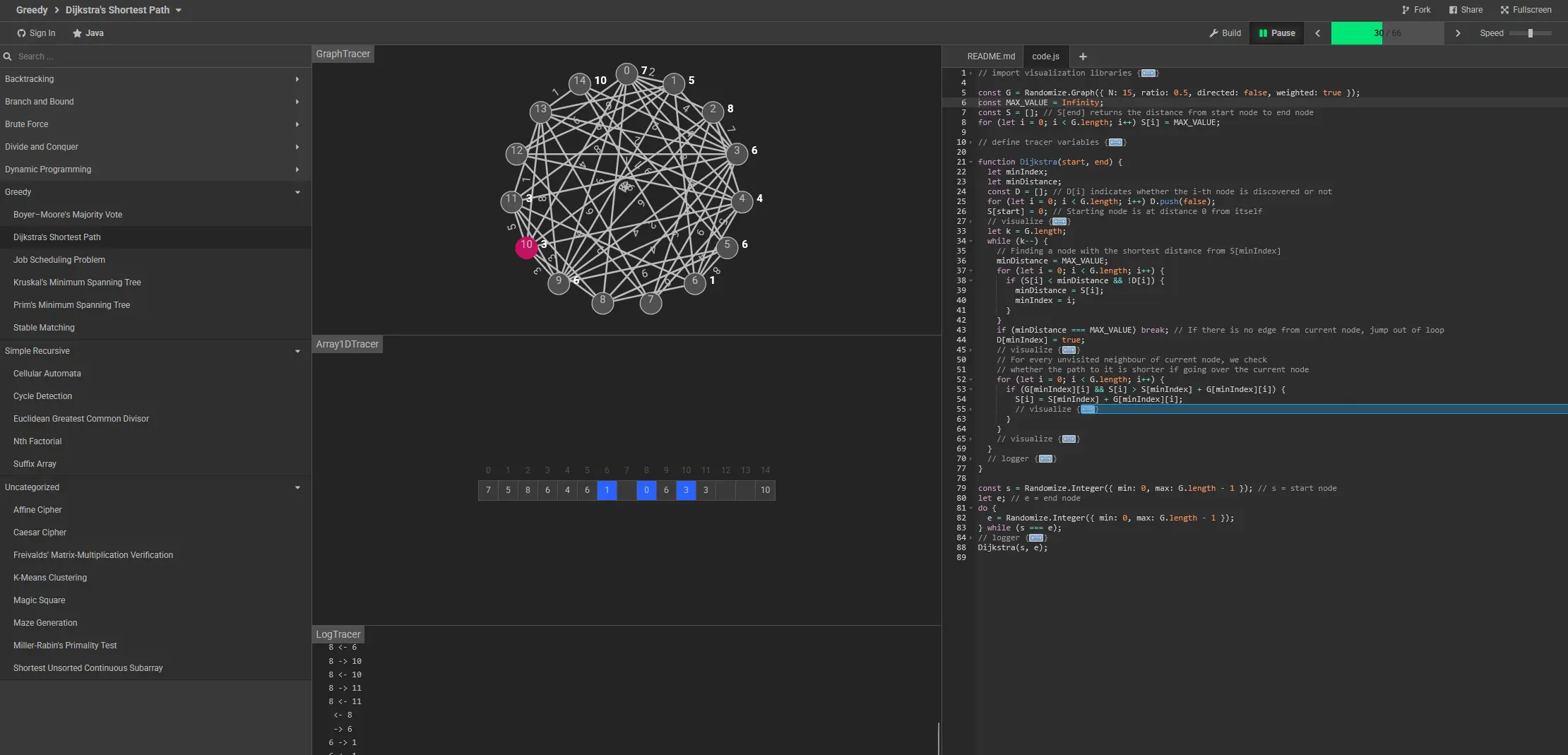Open Sign In with GitHub icon
This screenshot has height=755, width=1568.
click(x=21, y=33)
